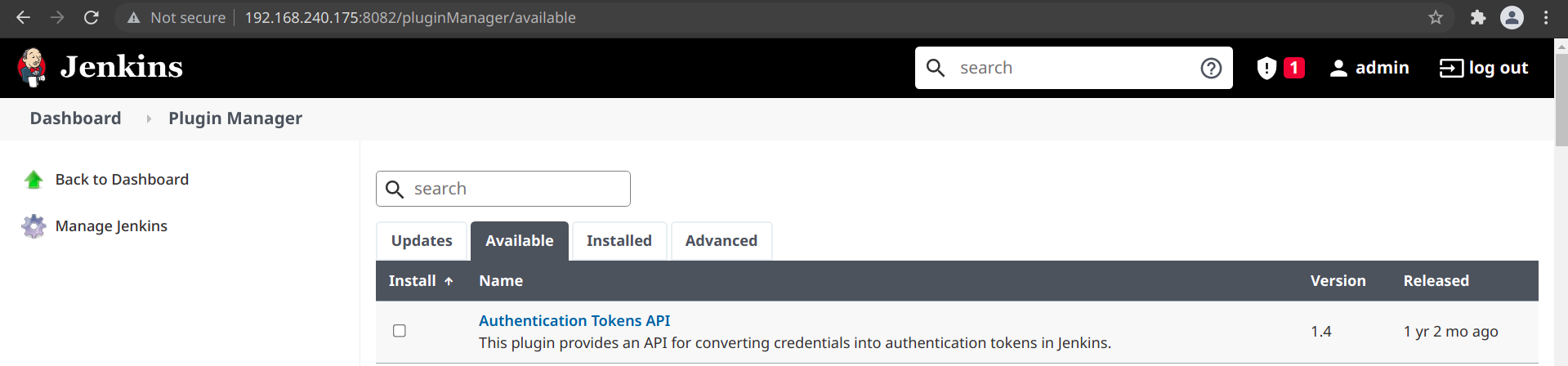Click the Jenkins butler logo icon
Screen dimensions: 1568x366
(x=32, y=67)
